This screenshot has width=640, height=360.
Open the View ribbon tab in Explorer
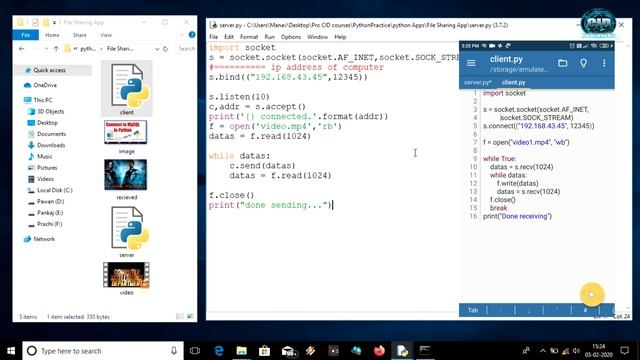pyautogui.click(x=106, y=35)
